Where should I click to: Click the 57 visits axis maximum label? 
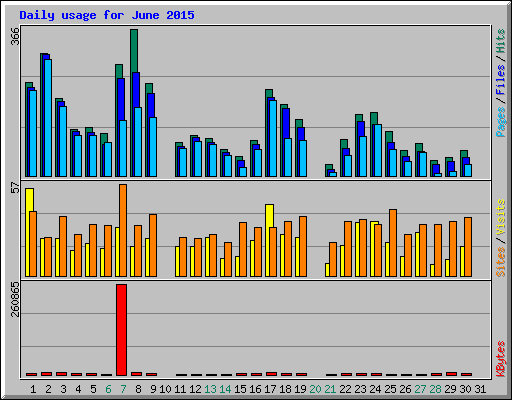click(x=15, y=187)
